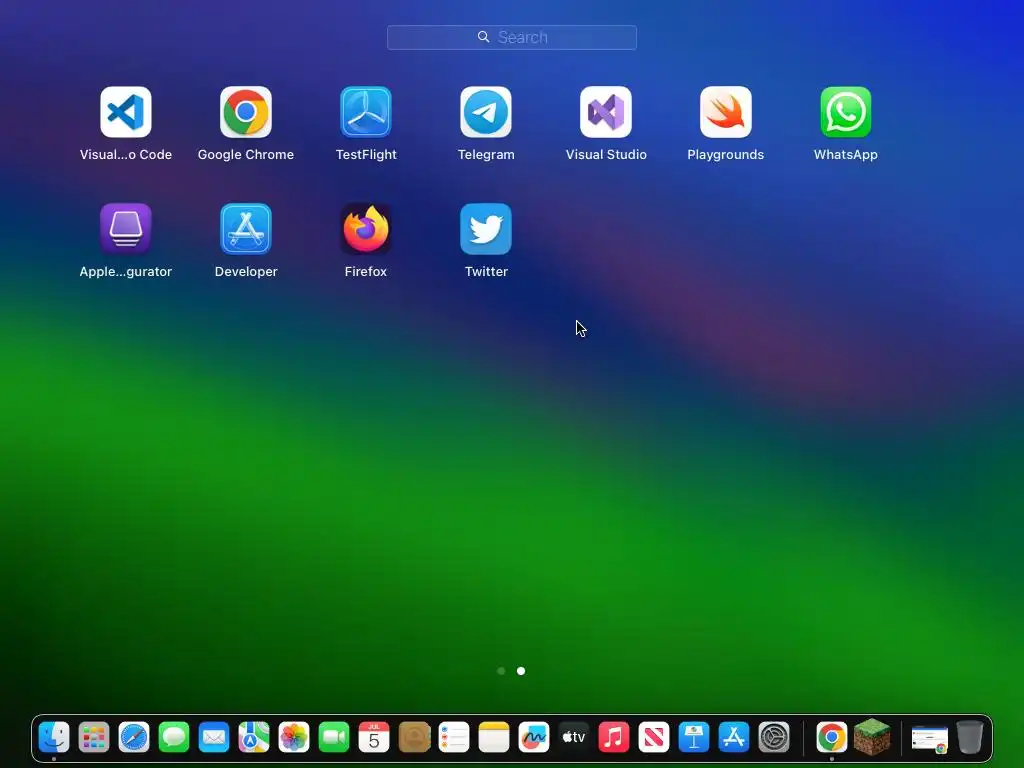
Task: Open Calendar showing date 5
Action: [374, 737]
